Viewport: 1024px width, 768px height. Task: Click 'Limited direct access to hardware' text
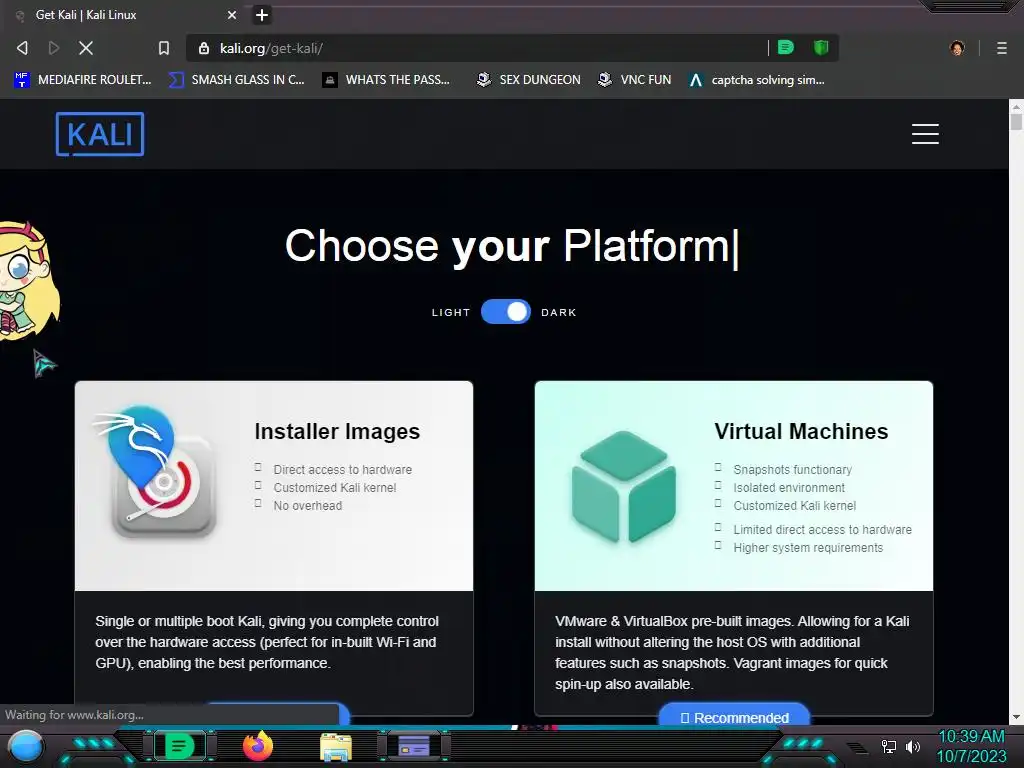coord(822,530)
